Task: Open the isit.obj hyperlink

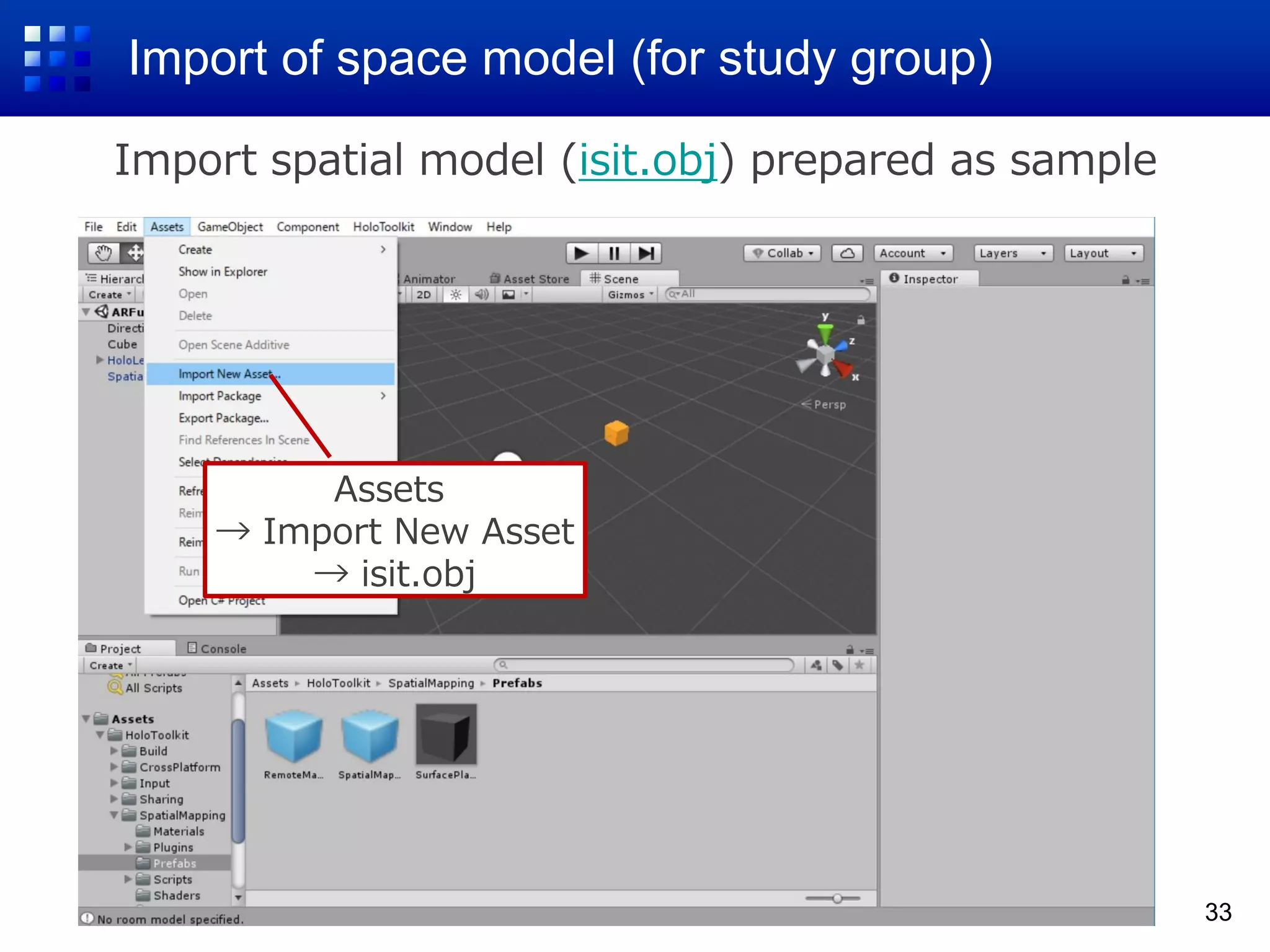Action: click(x=648, y=160)
